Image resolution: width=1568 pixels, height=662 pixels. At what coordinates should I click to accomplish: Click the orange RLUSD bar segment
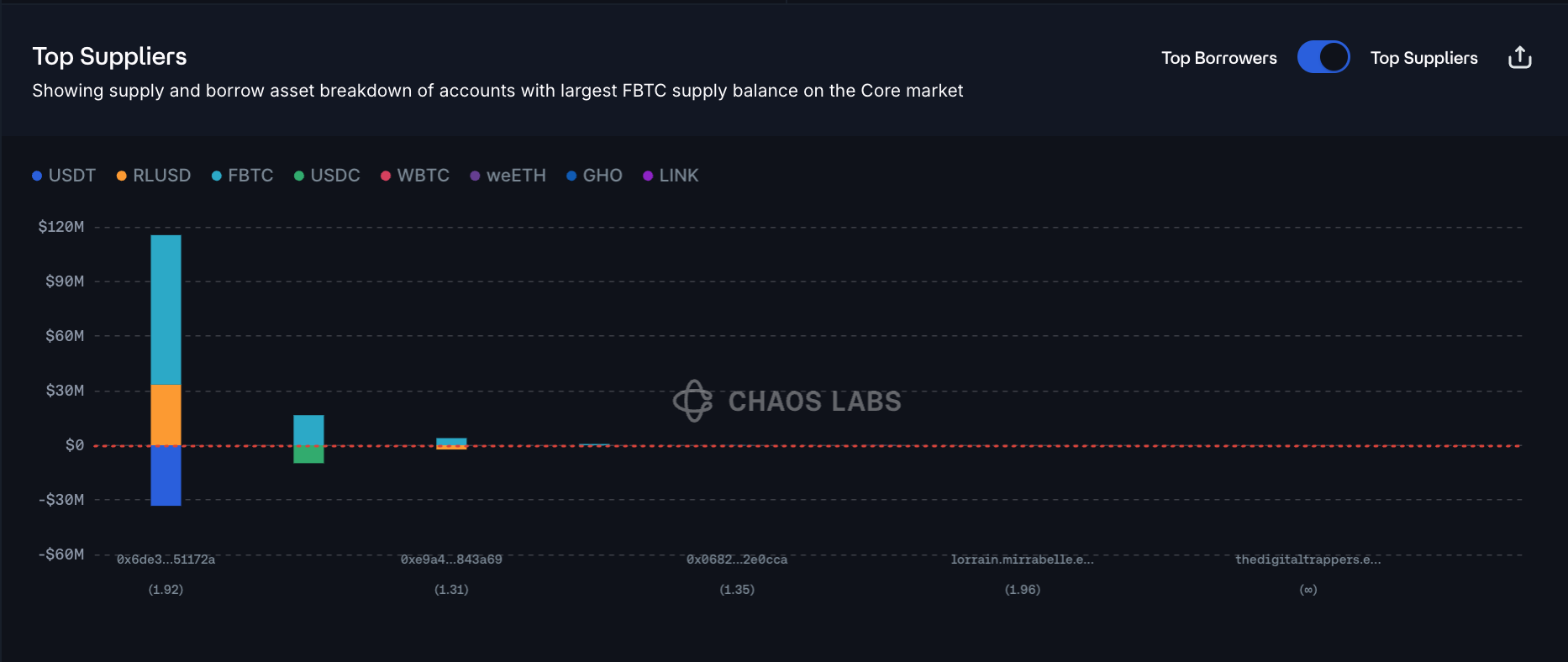click(166, 414)
